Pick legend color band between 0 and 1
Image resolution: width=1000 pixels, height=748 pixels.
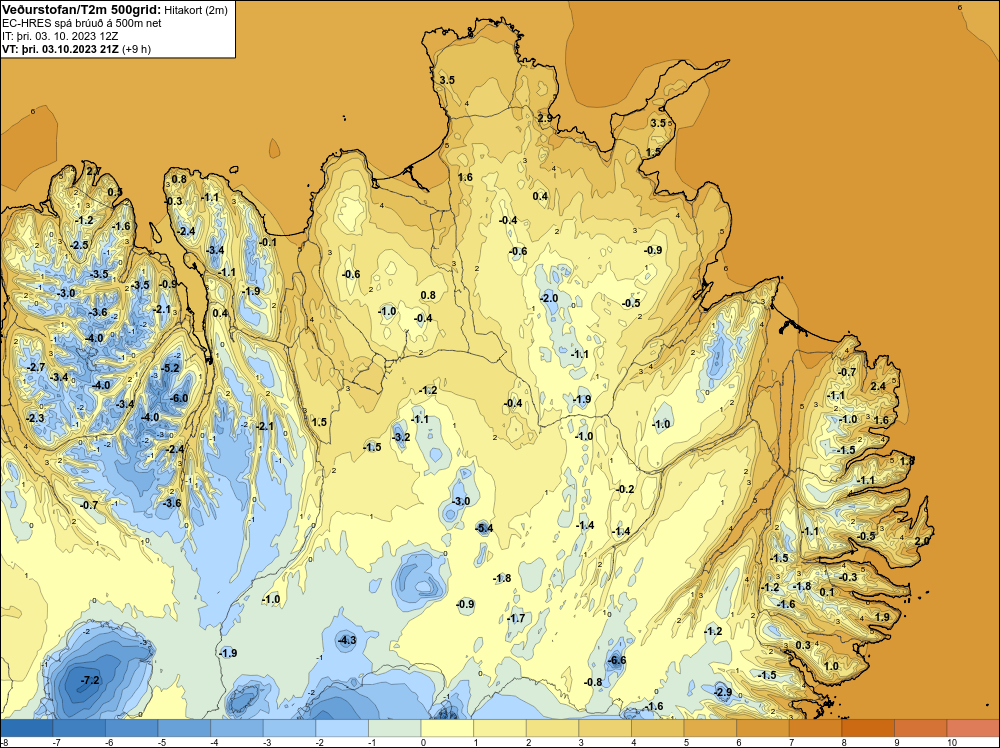click(447, 728)
